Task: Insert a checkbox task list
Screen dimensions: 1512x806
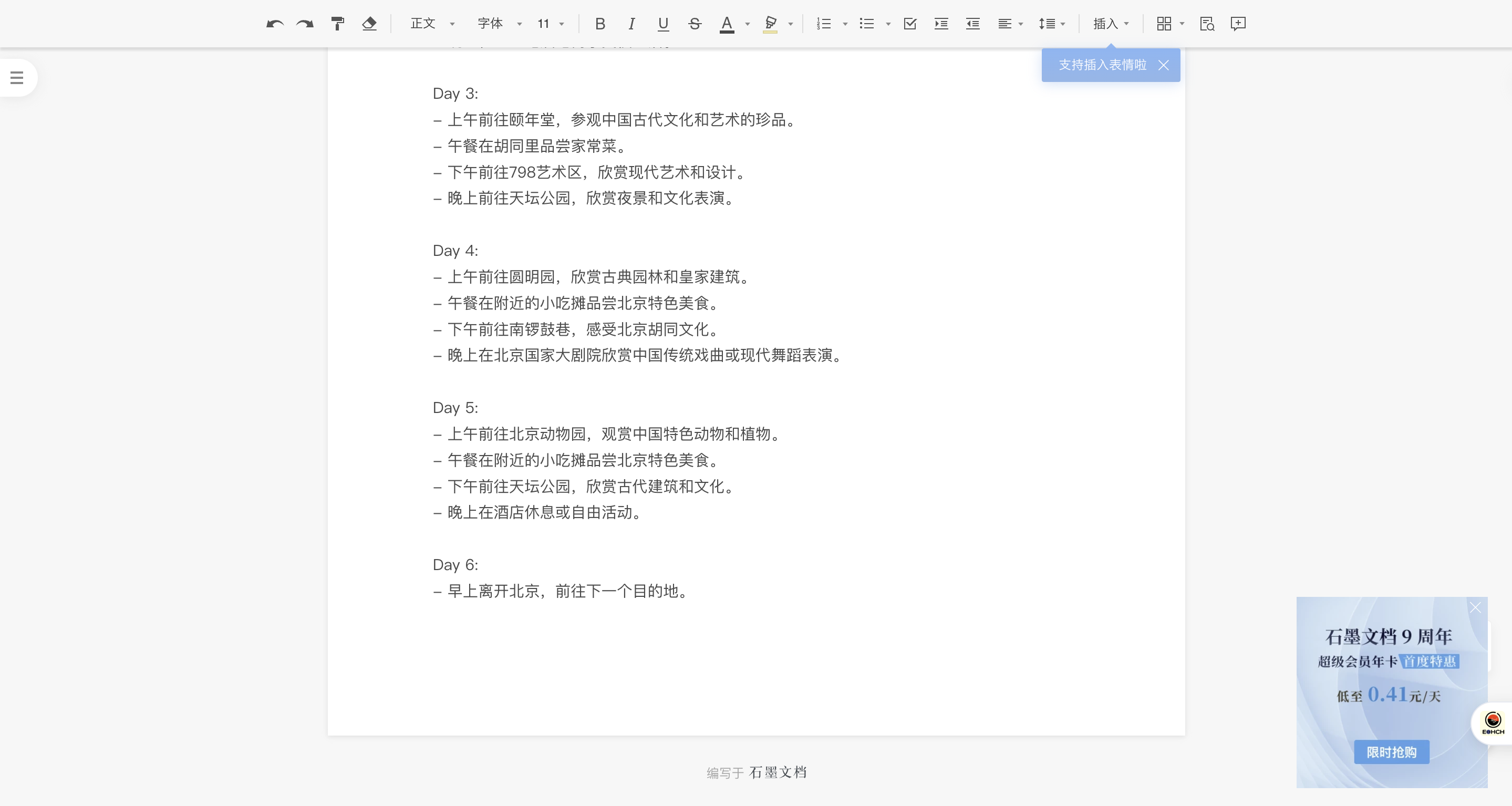Action: [x=910, y=24]
